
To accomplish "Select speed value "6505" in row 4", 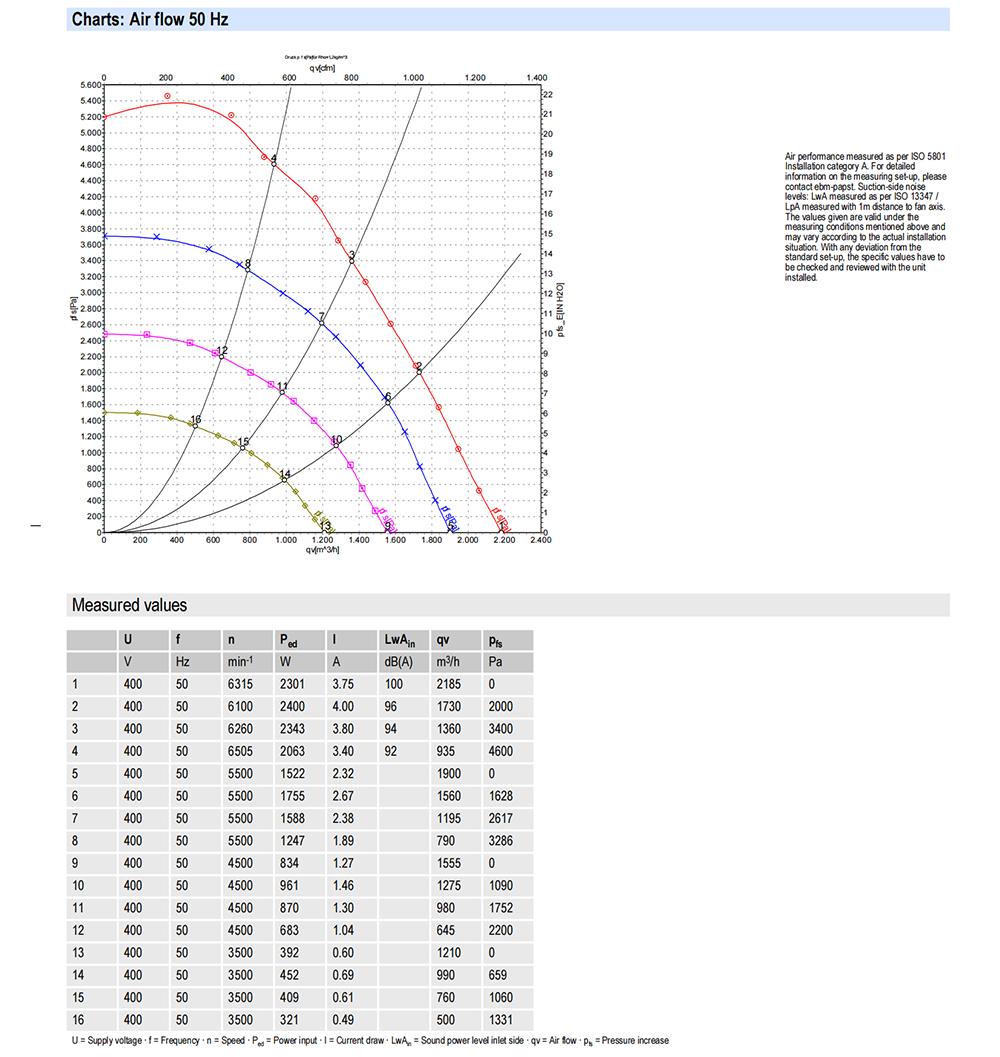I will [x=240, y=751].
